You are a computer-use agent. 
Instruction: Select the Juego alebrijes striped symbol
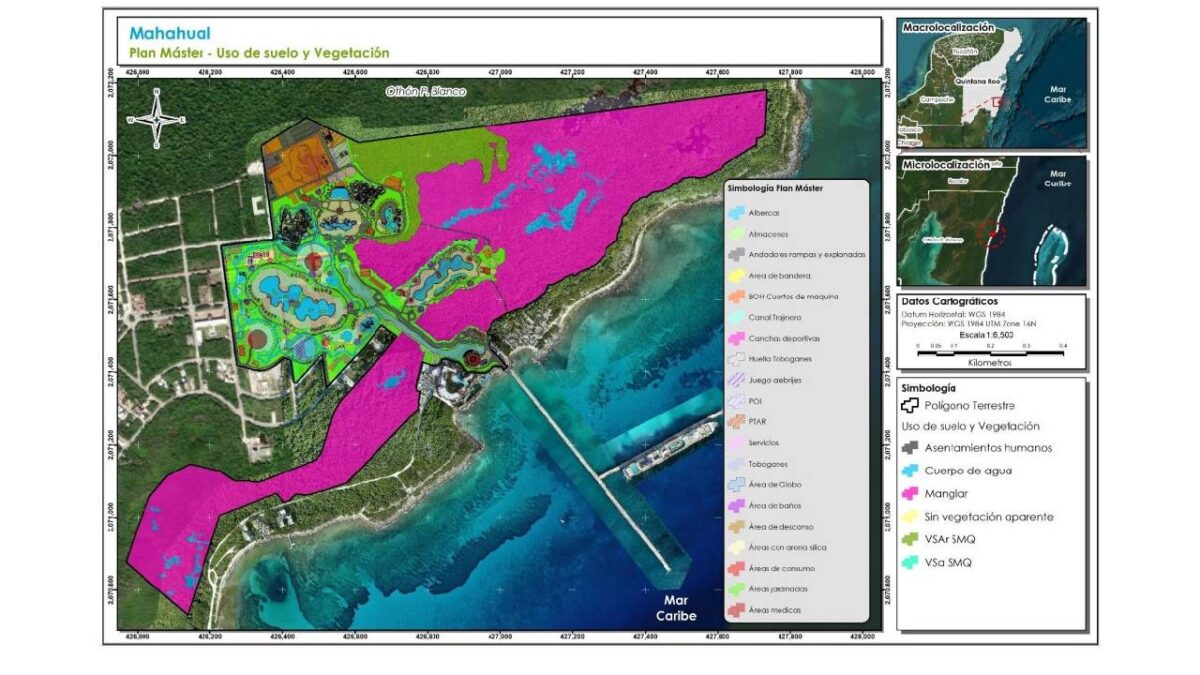click(x=736, y=380)
